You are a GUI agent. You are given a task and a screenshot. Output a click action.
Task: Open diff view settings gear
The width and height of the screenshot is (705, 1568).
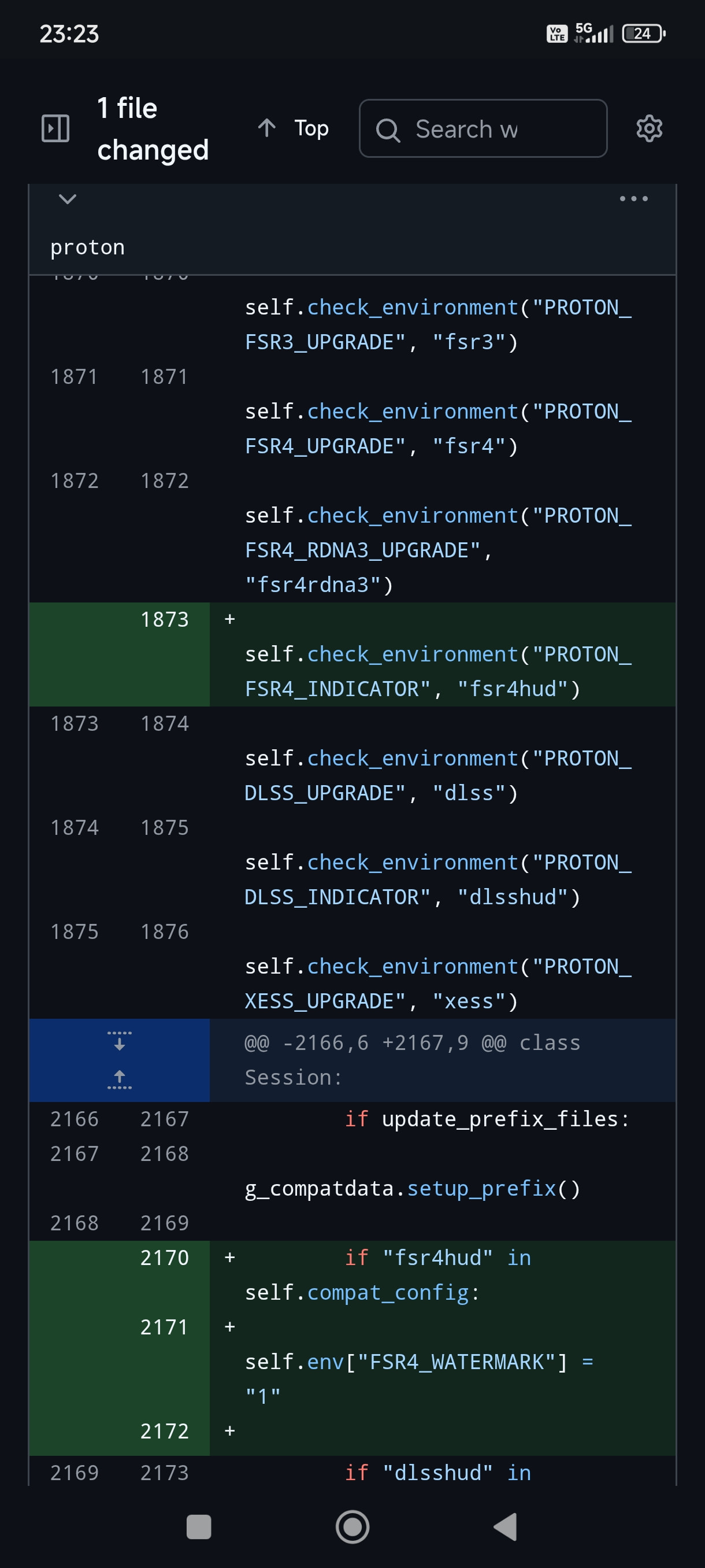pos(649,128)
